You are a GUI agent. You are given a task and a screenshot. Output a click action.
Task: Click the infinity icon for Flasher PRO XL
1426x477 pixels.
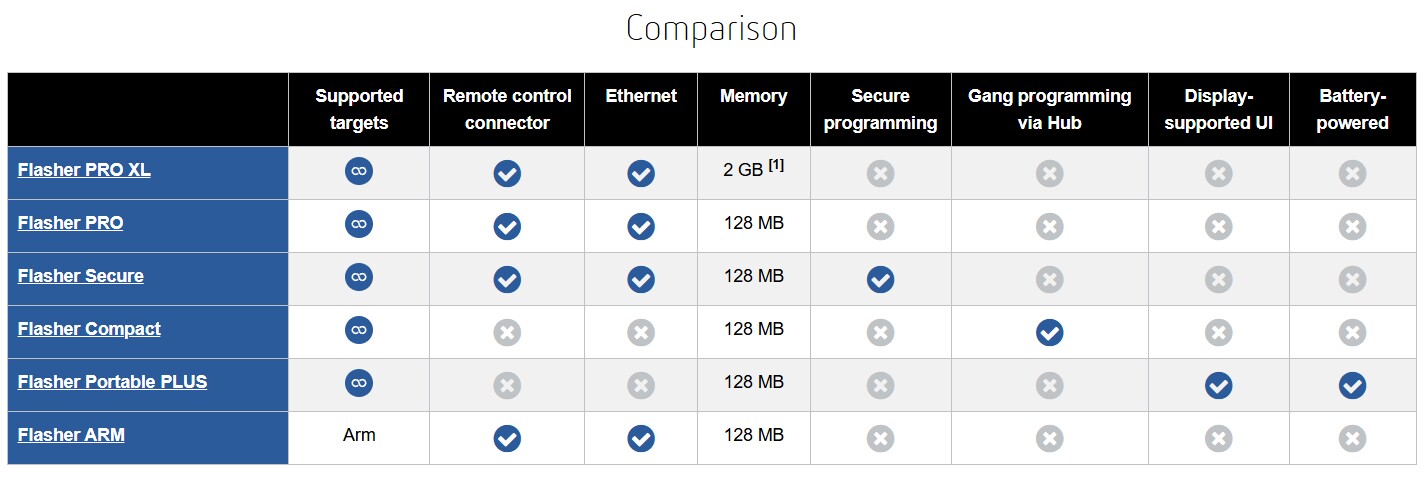(x=359, y=171)
